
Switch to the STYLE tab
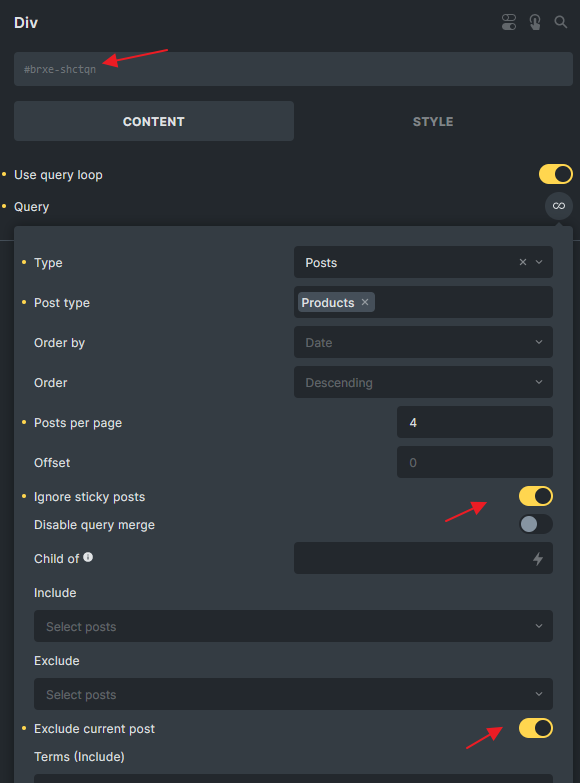click(433, 121)
